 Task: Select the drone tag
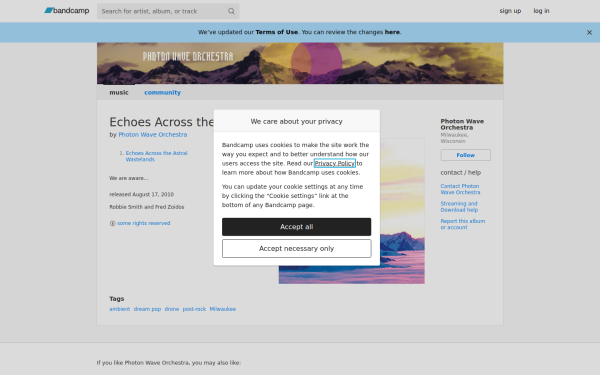coord(172,309)
